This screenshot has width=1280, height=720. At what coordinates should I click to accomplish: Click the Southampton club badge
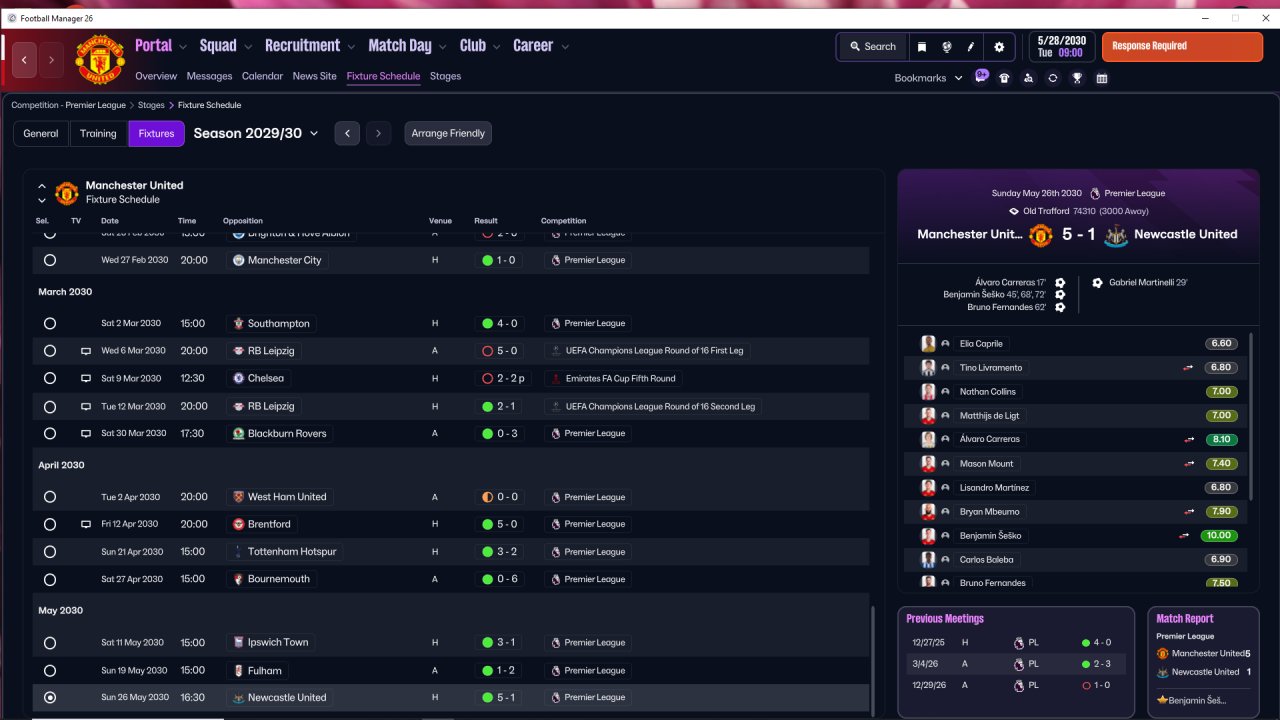coord(238,324)
